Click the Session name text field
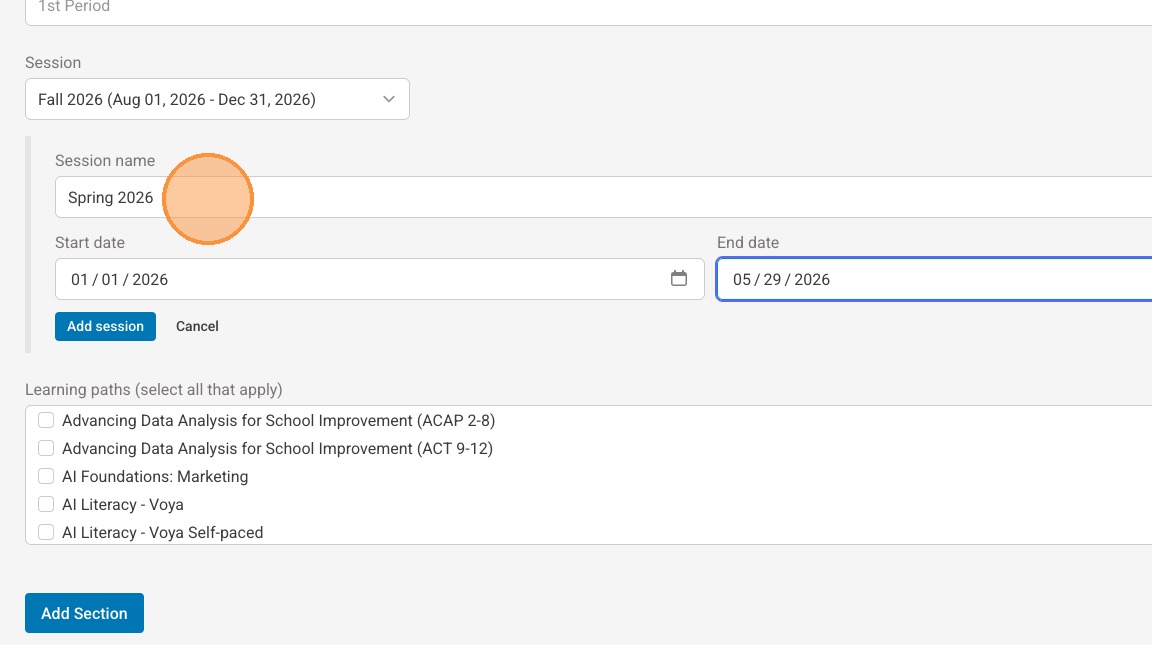 point(600,197)
